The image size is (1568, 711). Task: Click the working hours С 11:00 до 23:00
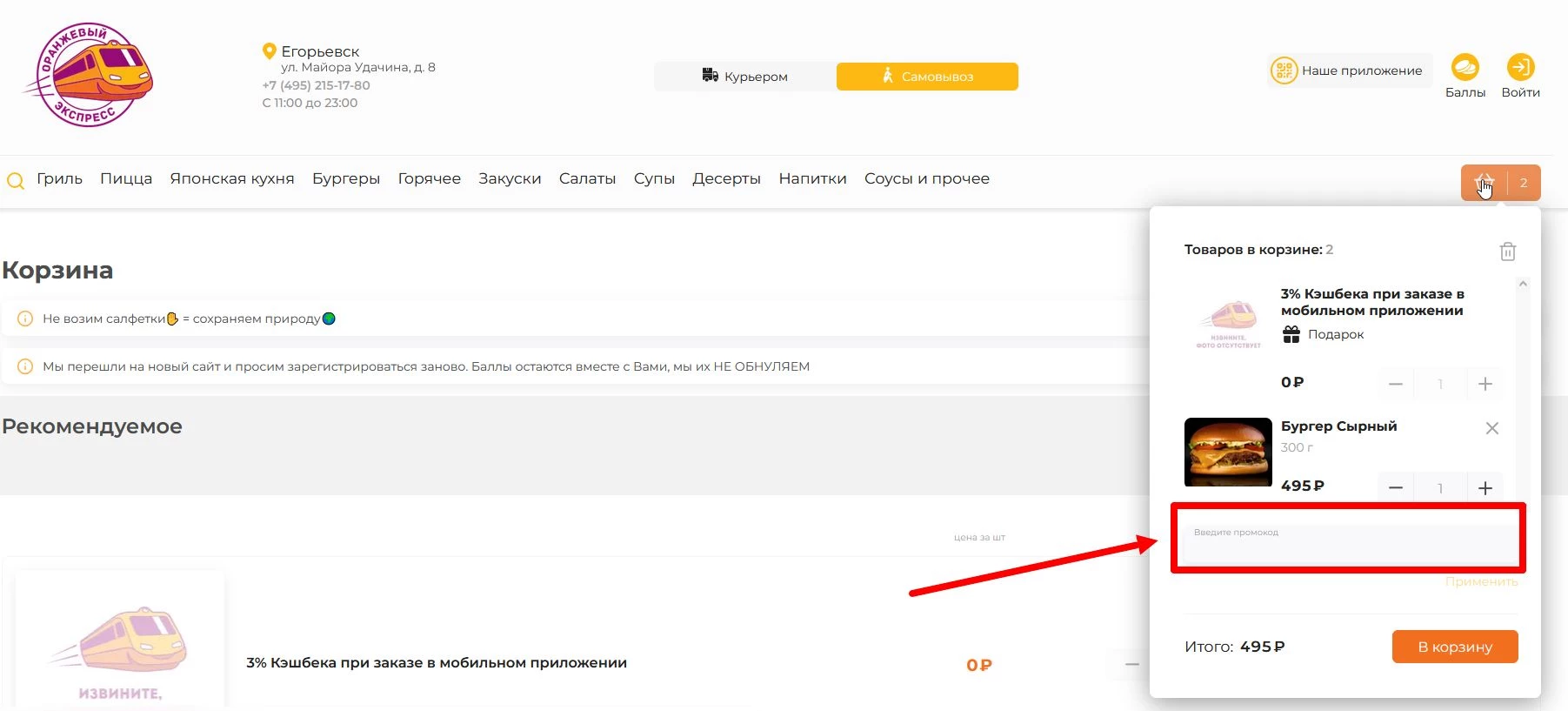click(x=310, y=103)
